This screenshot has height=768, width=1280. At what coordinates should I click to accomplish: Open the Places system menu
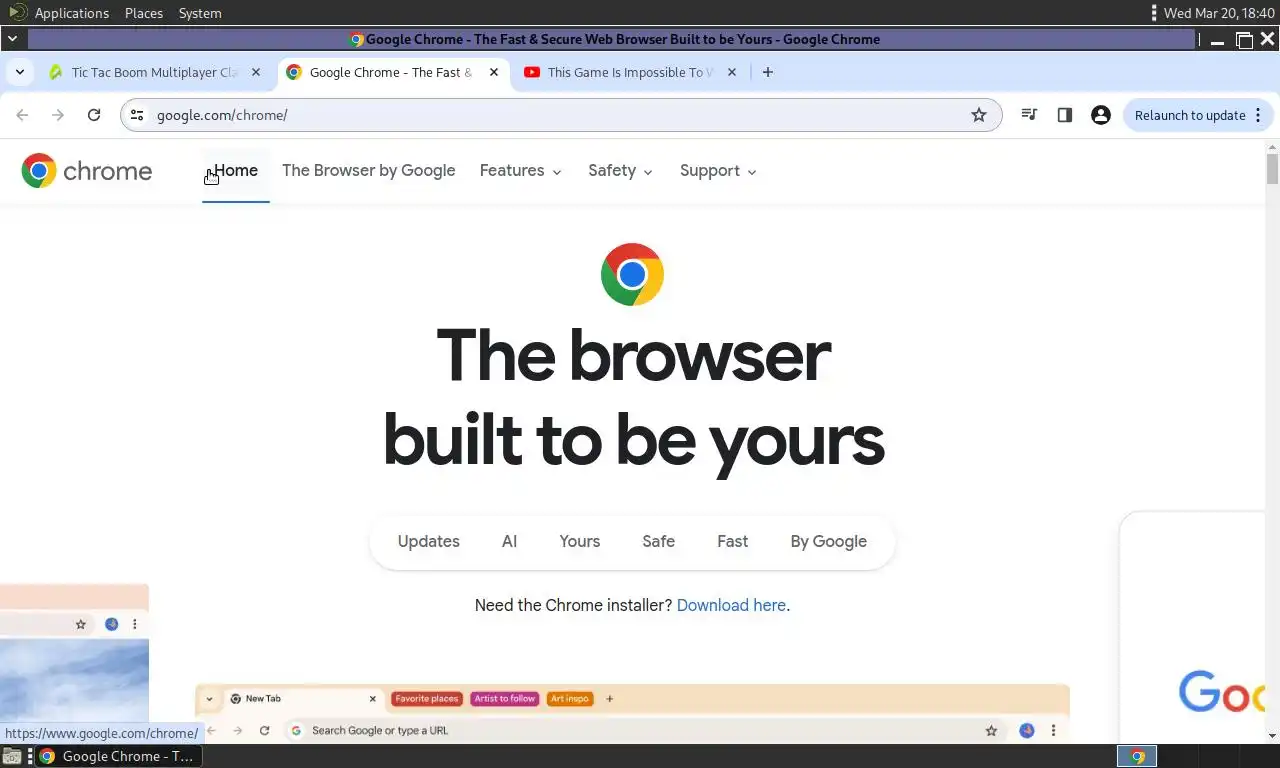click(x=144, y=13)
